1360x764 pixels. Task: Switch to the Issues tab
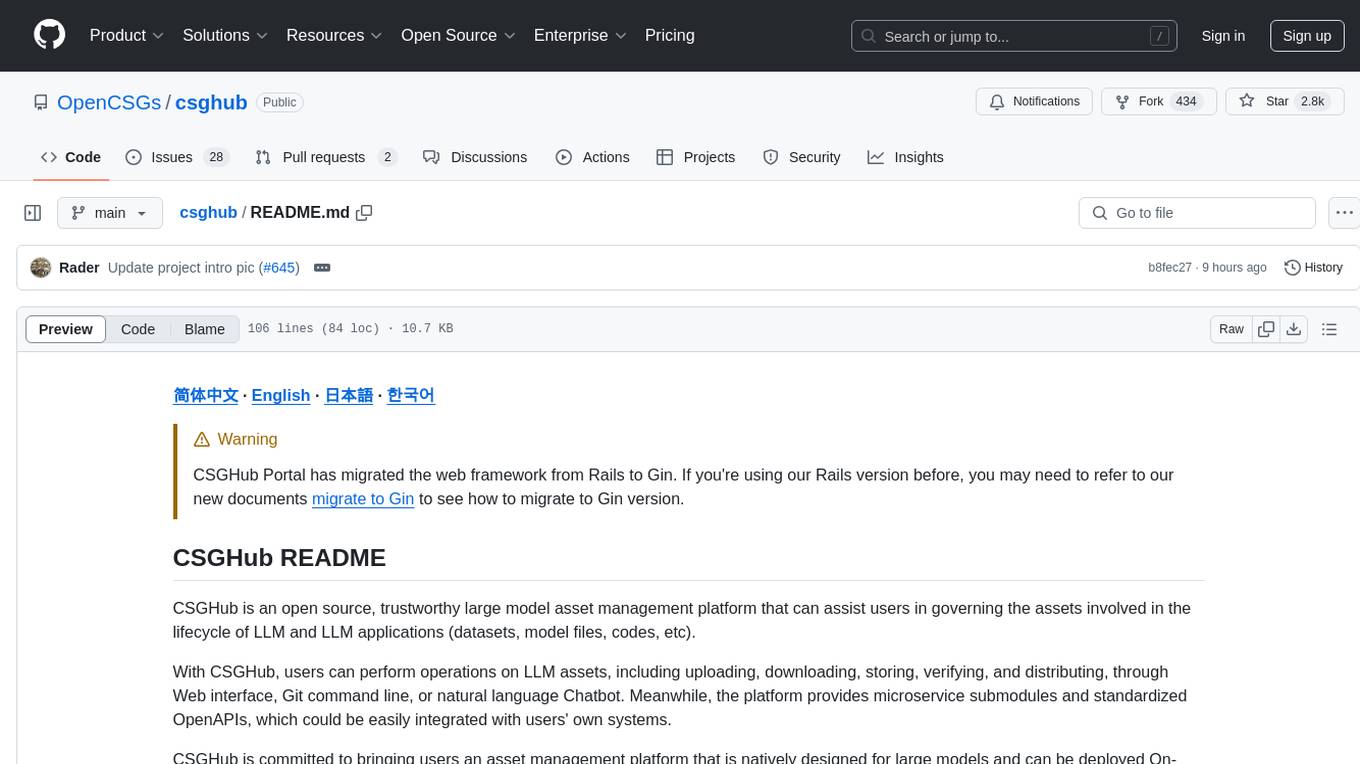(x=177, y=157)
